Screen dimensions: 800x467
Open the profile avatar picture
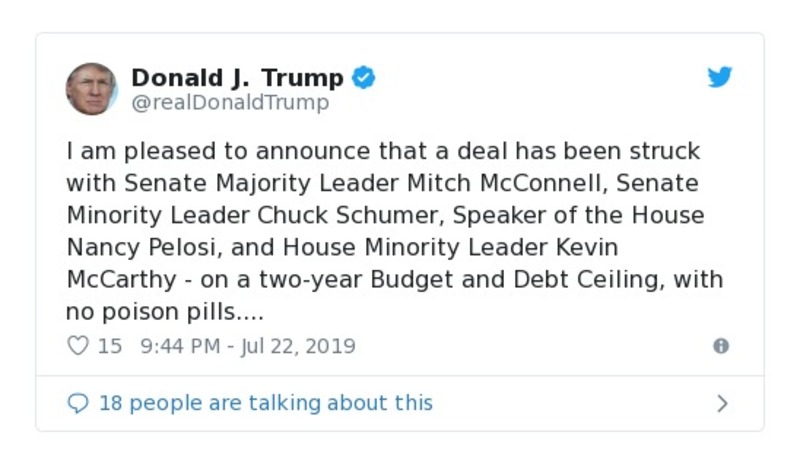[91, 89]
